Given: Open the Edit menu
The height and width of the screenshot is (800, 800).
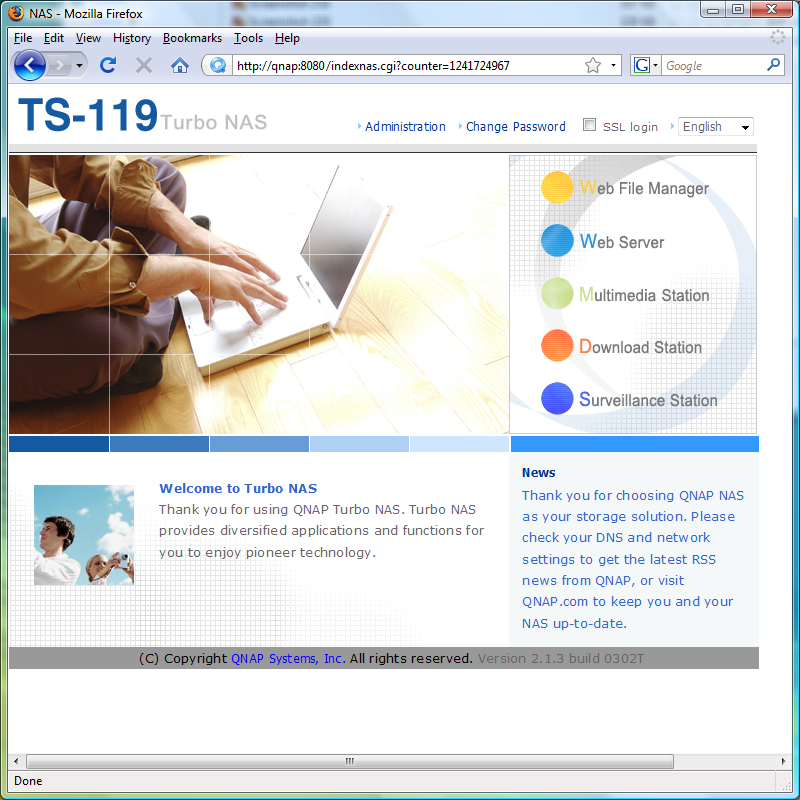Looking at the screenshot, I should click(54, 38).
